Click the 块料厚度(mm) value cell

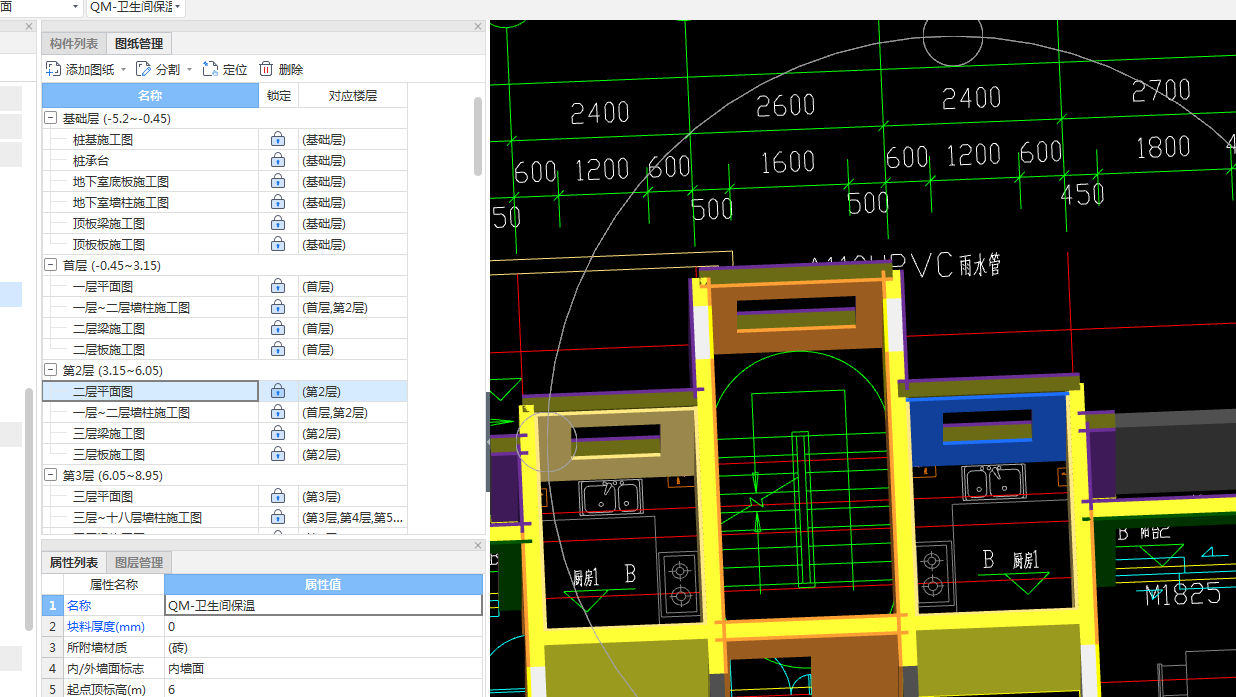click(x=323, y=627)
